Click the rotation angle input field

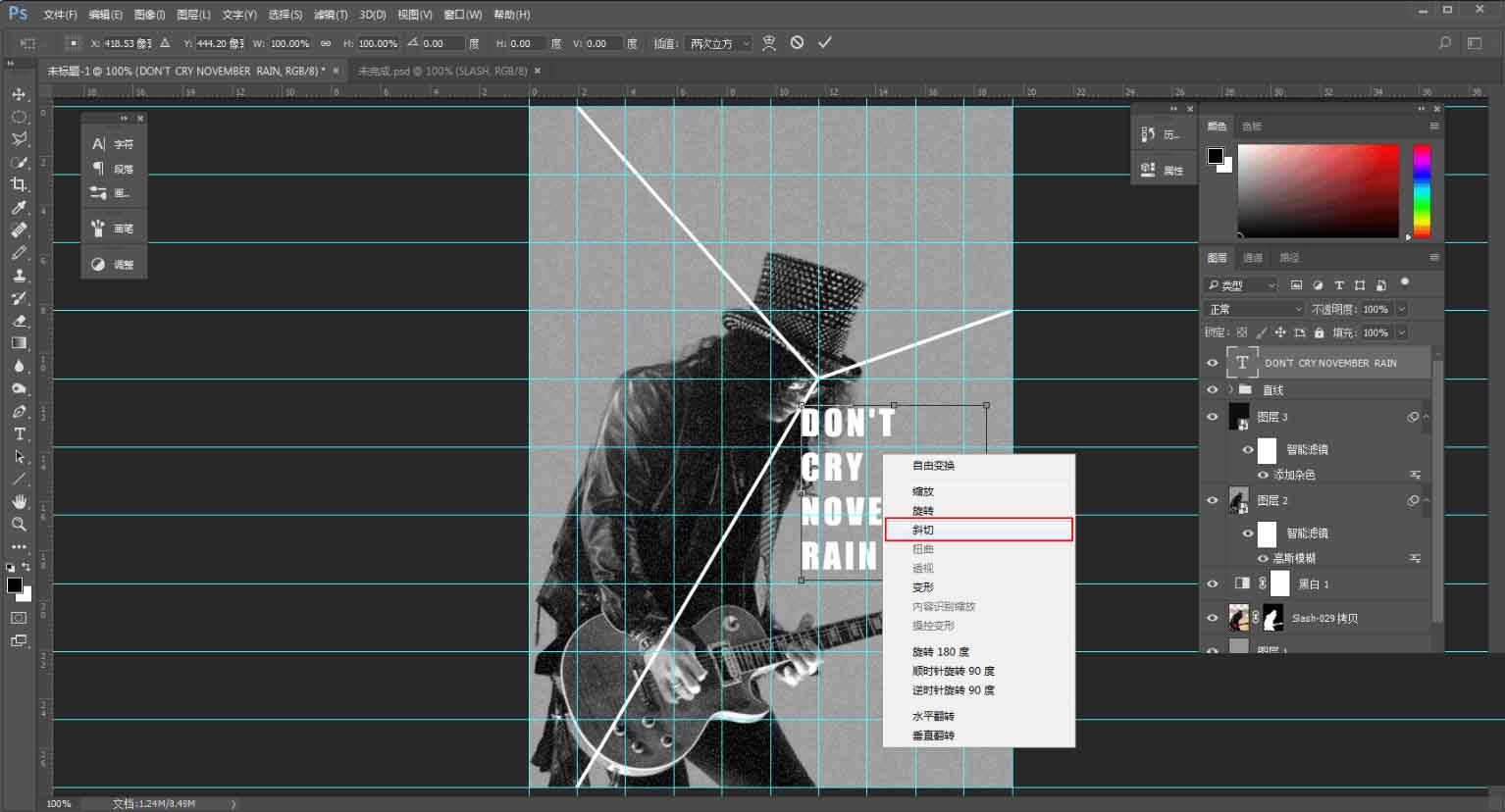442,43
